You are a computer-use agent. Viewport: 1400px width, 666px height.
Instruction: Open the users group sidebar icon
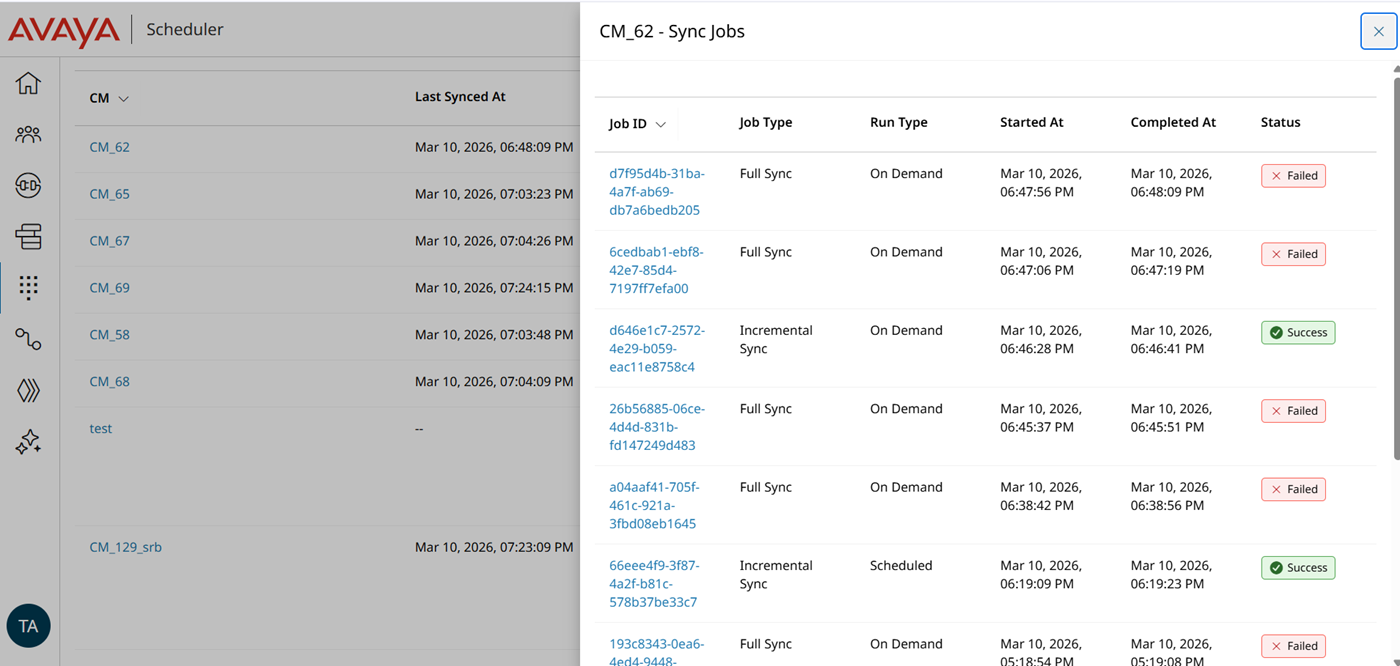click(x=28, y=134)
